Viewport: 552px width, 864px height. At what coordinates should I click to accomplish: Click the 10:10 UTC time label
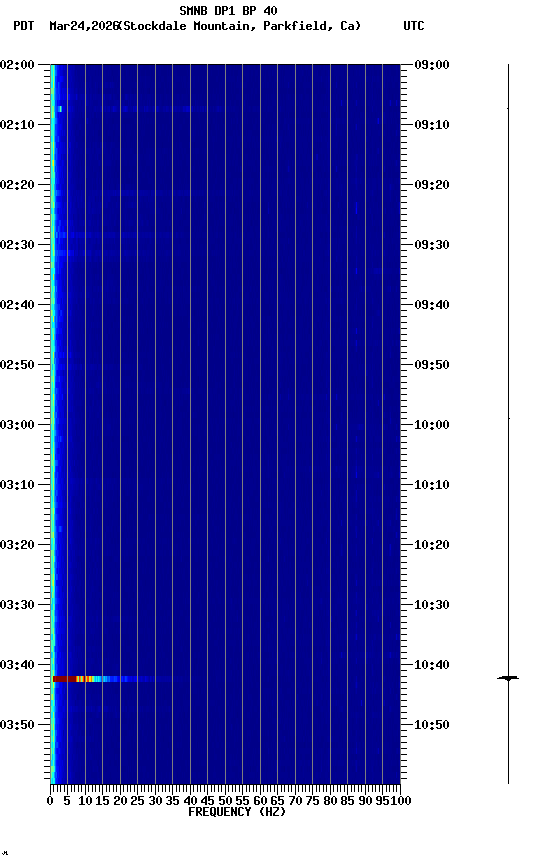click(x=432, y=485)
